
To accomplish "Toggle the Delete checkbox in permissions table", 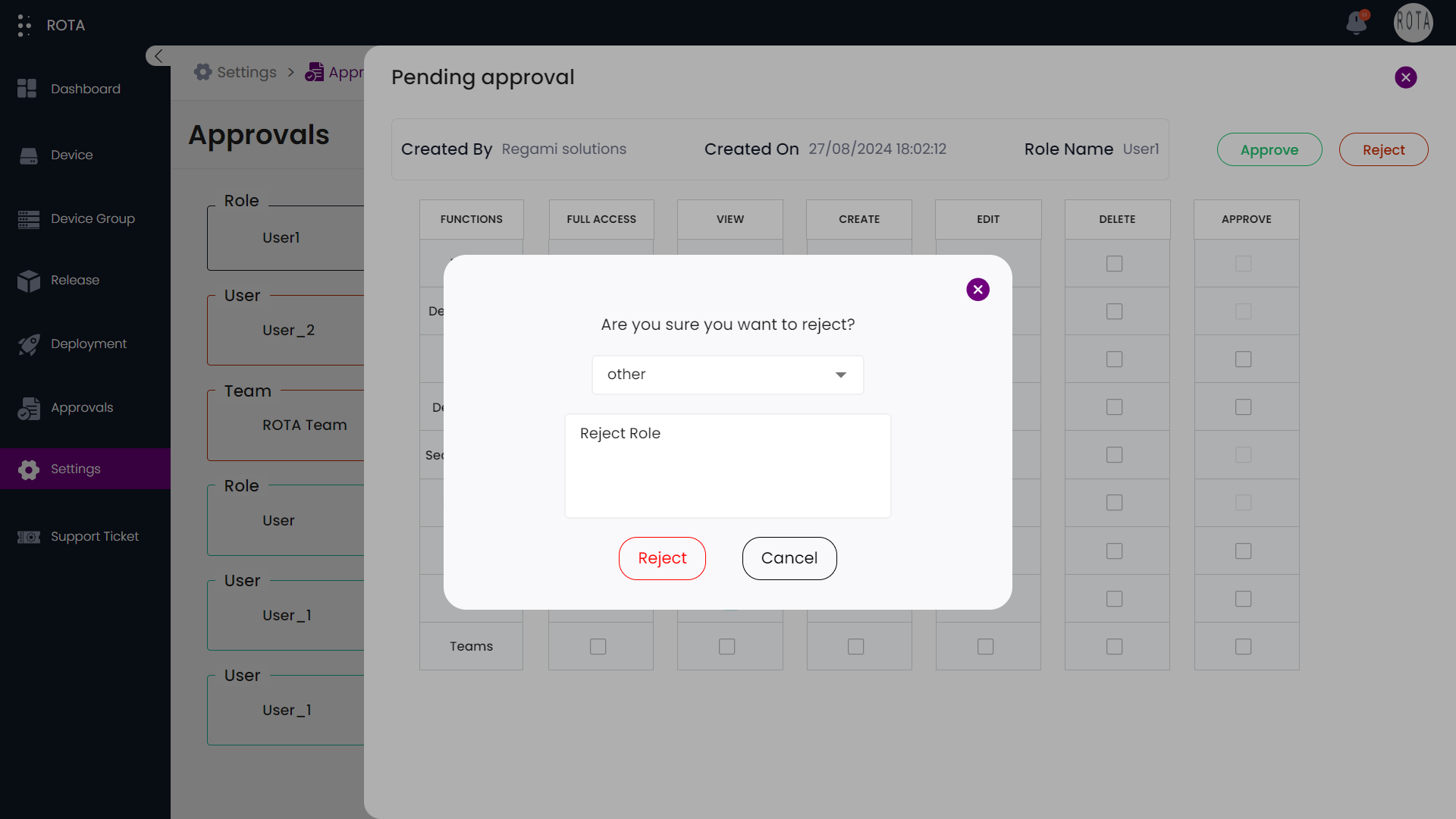I will [1116, 263].
